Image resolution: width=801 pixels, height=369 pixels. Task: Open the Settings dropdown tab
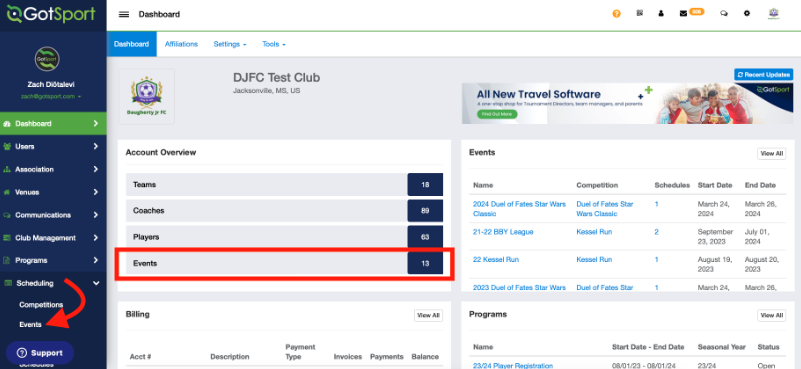click(x=230, y=44)
